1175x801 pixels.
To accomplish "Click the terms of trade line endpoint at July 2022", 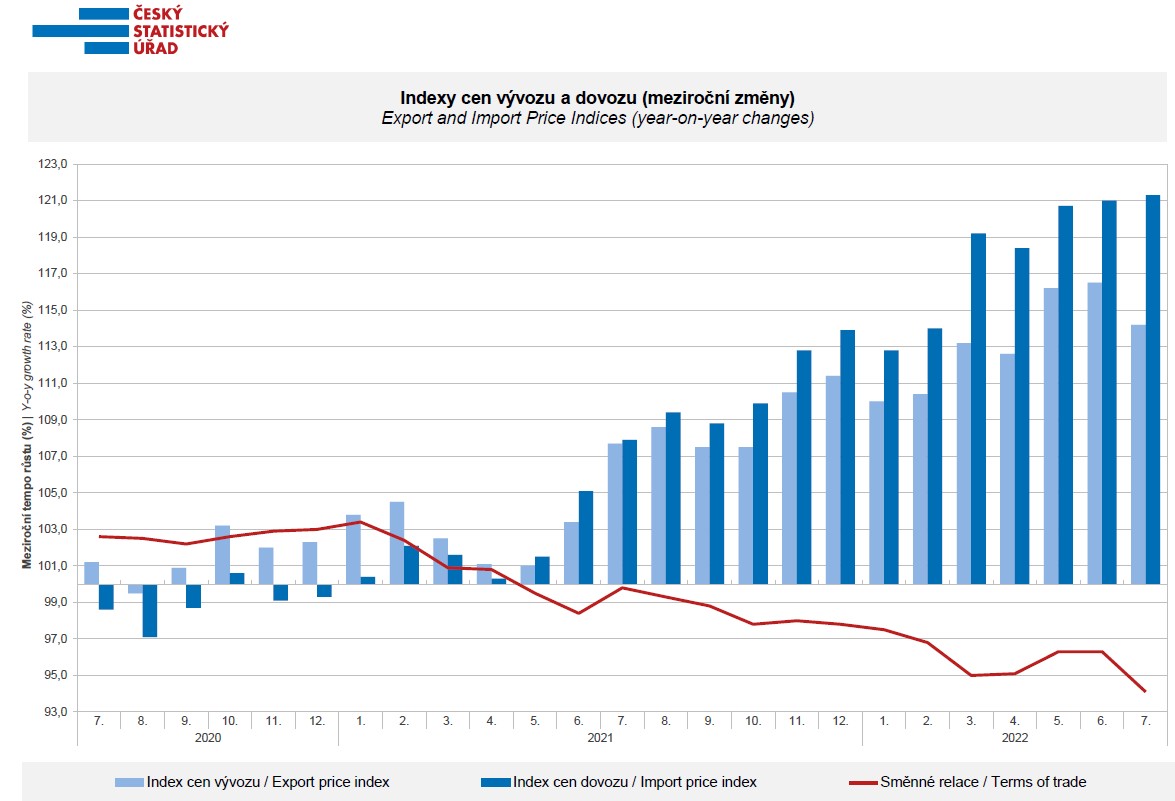I will coord(1144,691).
